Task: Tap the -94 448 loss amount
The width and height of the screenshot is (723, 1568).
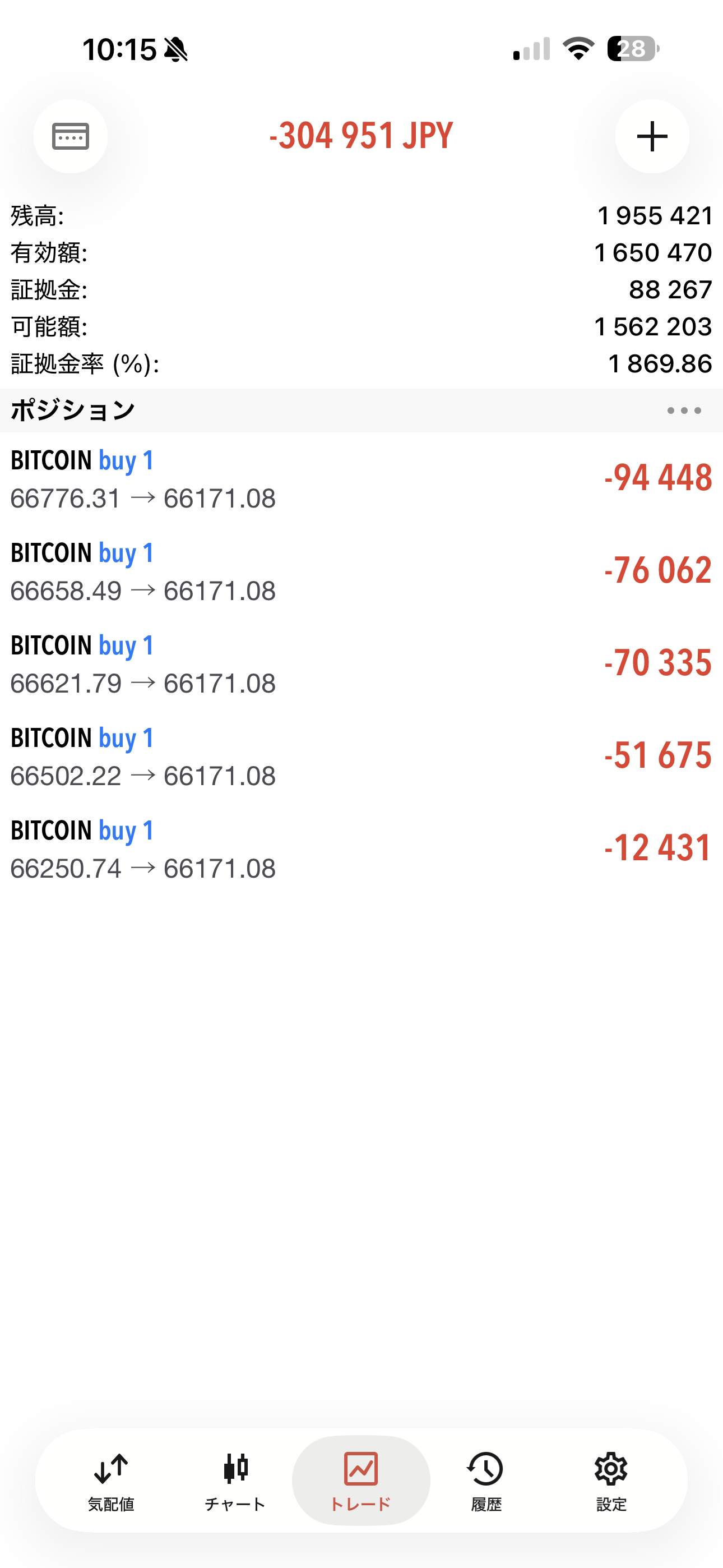Action: (x=657, y=478)
